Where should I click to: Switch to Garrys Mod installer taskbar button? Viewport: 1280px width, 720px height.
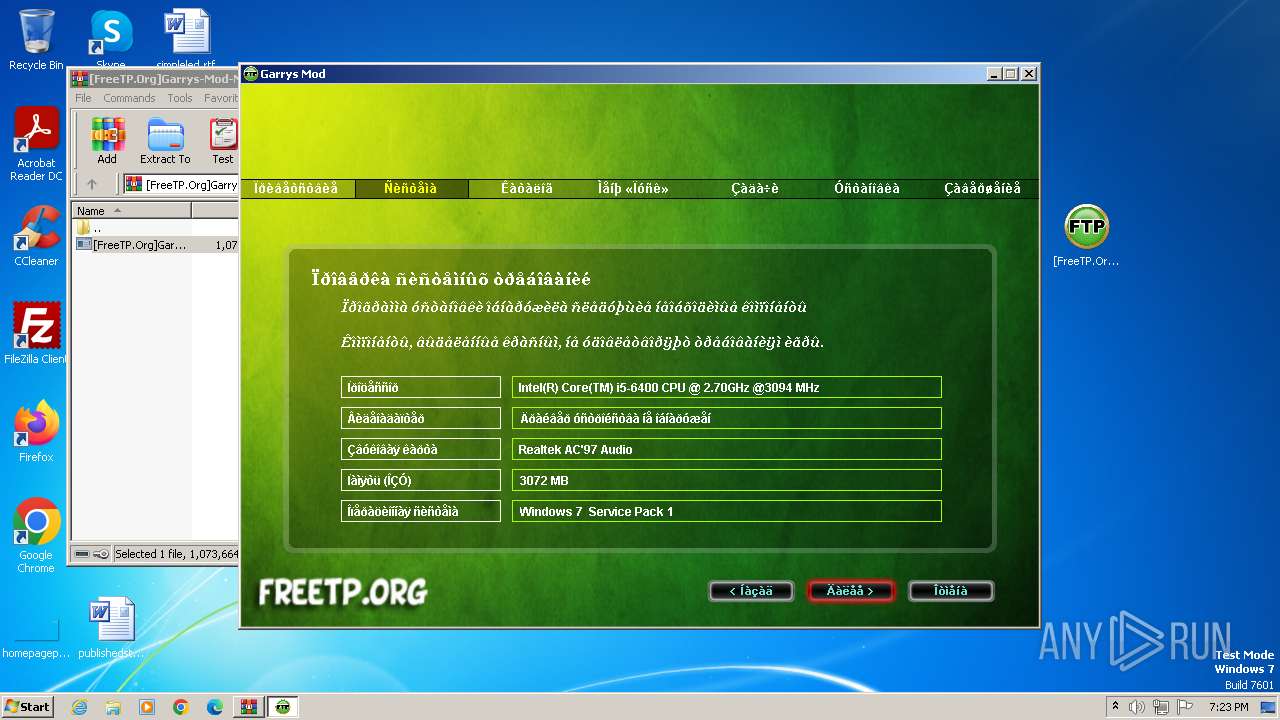(283, 707)
